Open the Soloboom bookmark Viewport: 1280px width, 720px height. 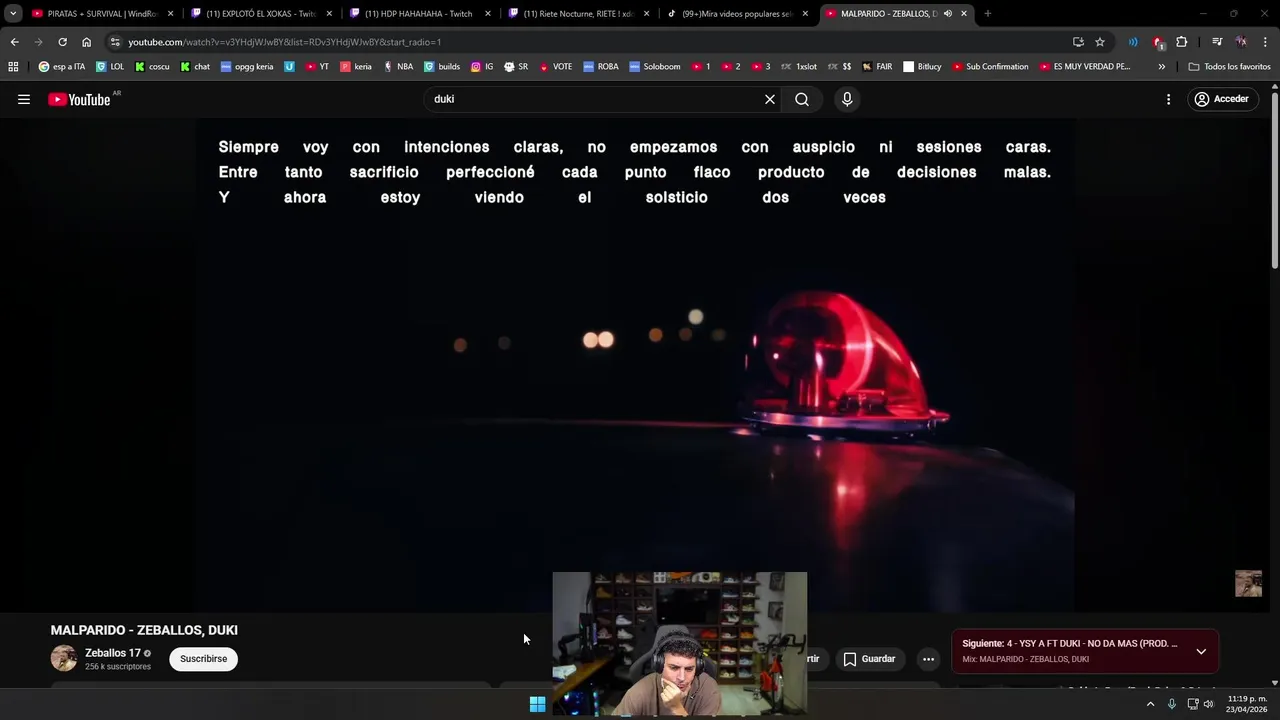655,67
